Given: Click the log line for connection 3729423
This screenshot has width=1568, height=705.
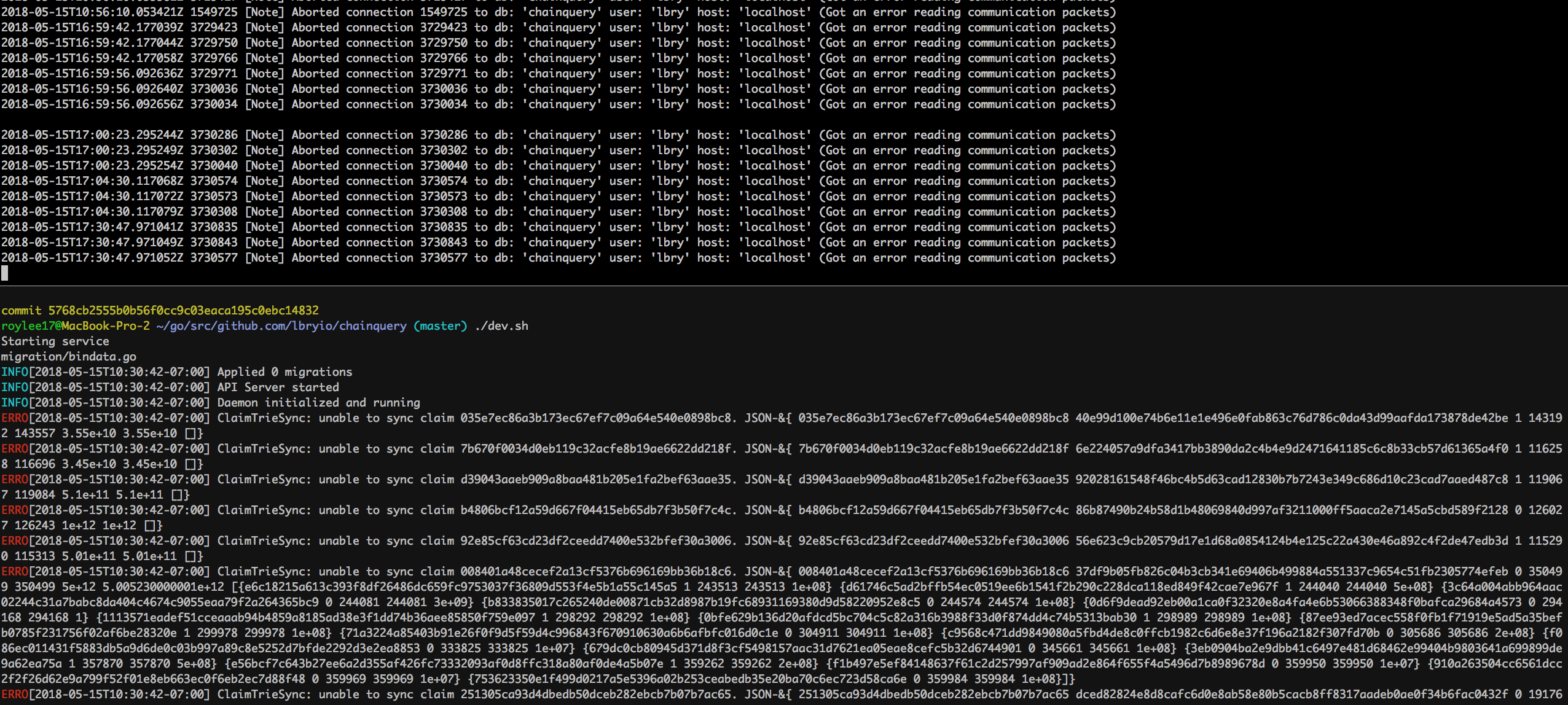Looking at the screenshot, I should [558, 28].
